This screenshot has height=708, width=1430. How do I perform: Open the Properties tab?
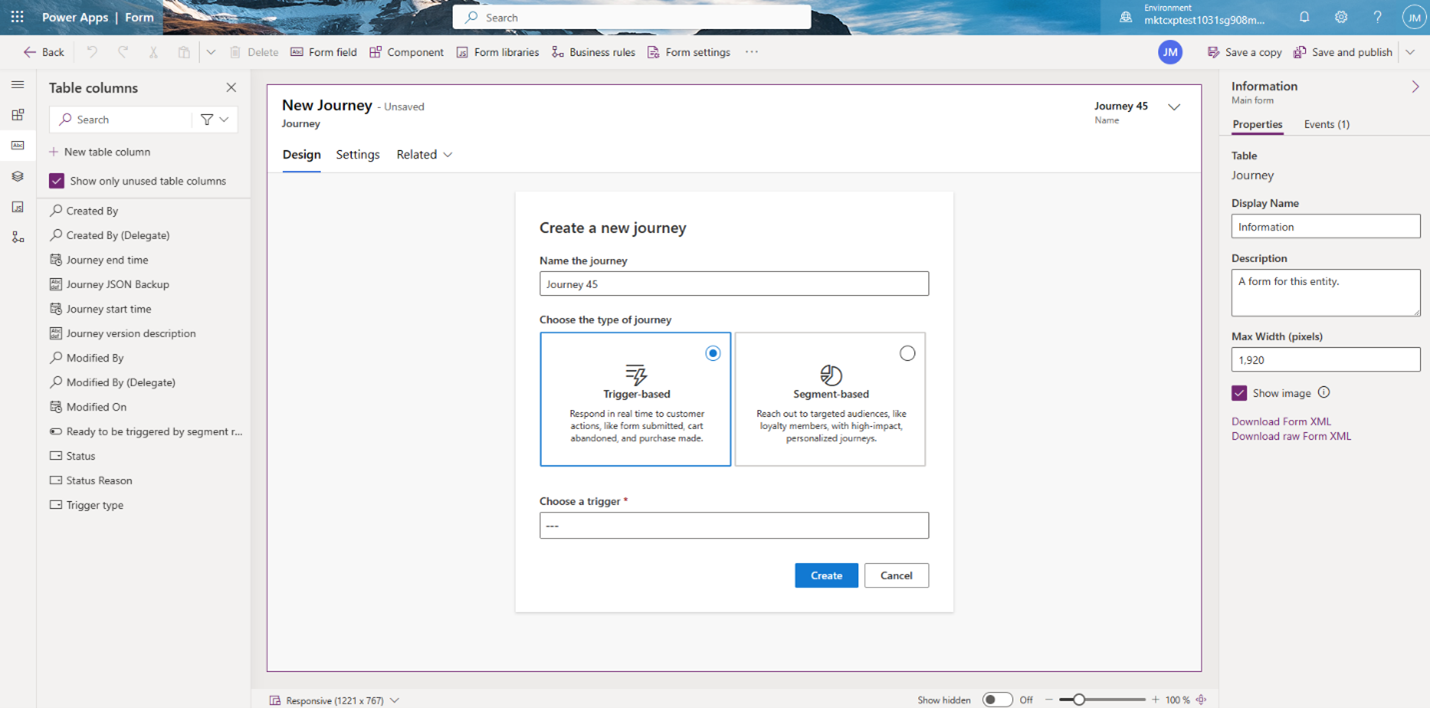tap(1257, 125)
